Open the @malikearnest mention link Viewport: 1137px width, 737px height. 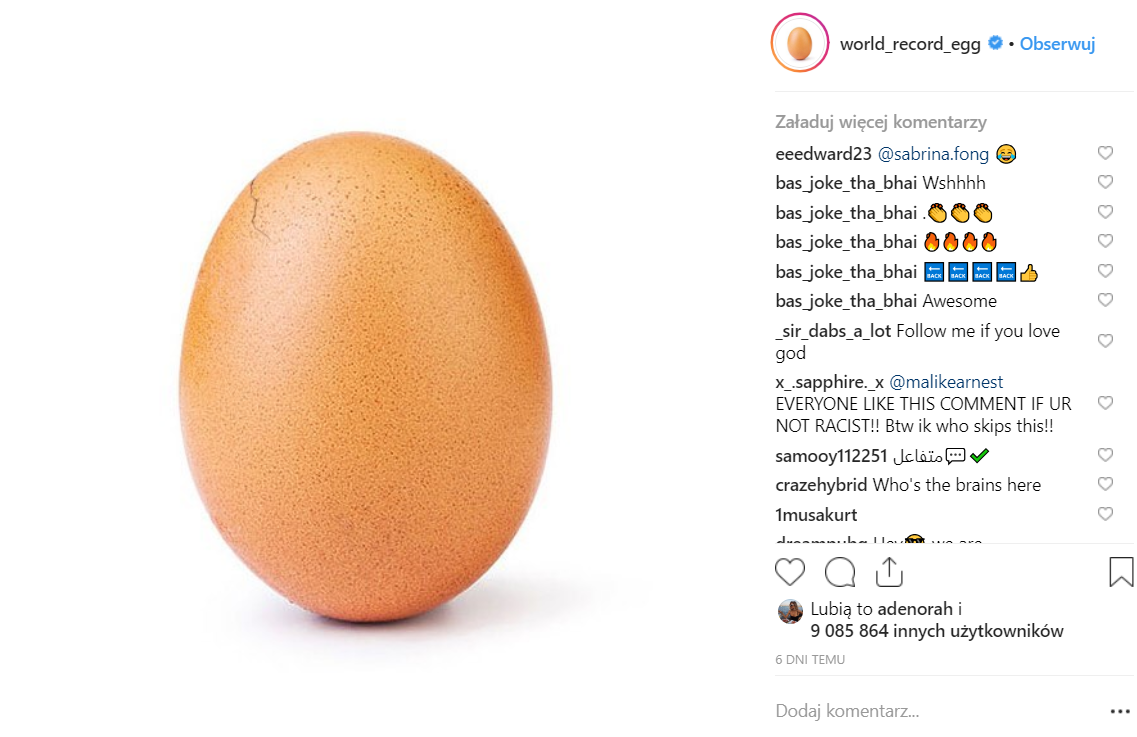pyautogui.click(x=946, y=382)
